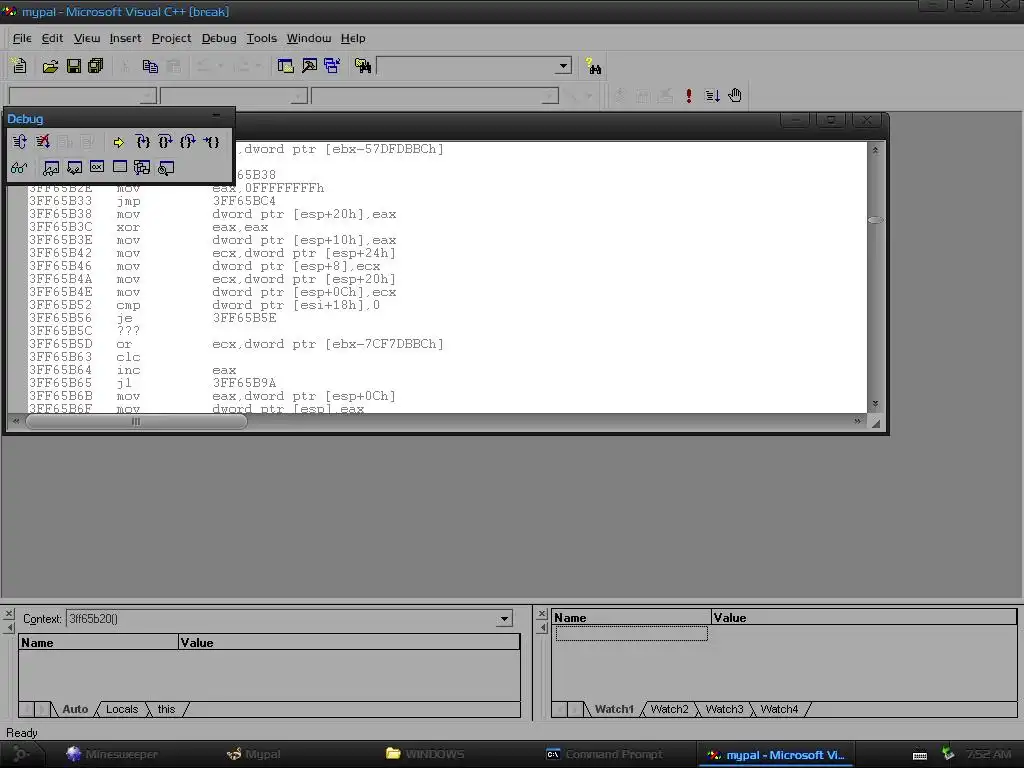Viewport: 1024px width, 768px height.
Task: Click the yellow arrow Show Next Statement icon
Action: click(118, 142)
